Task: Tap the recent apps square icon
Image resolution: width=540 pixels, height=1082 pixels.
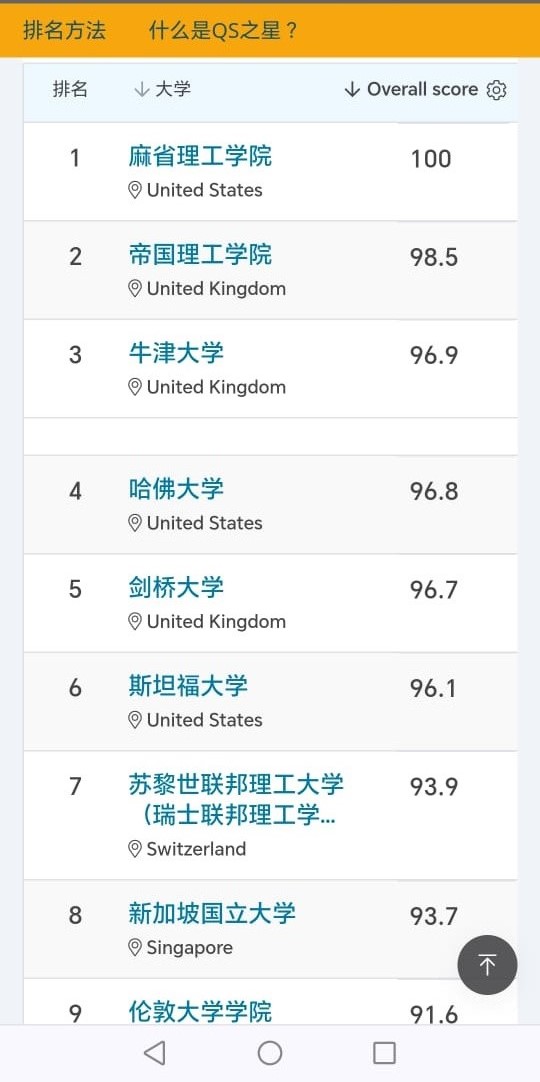Action: pos(384,1053)
